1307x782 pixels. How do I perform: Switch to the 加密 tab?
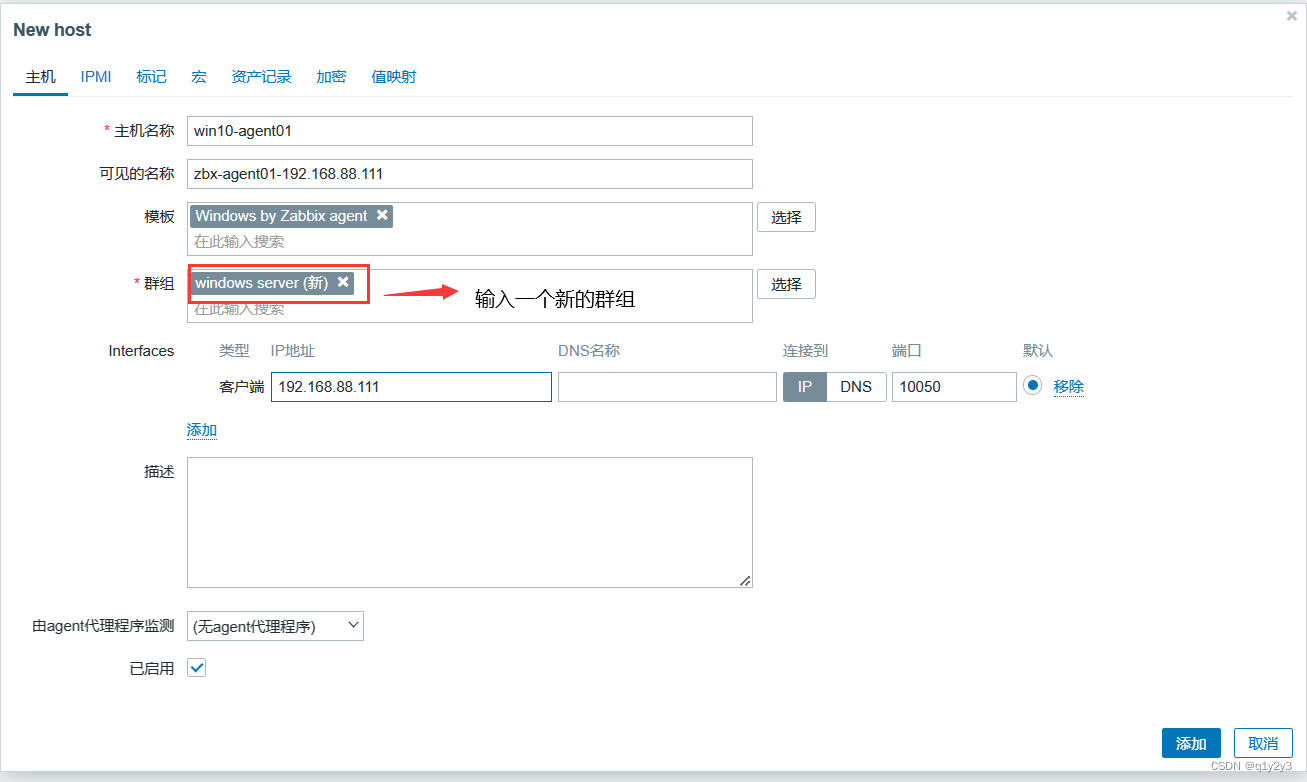pos(331,76)
